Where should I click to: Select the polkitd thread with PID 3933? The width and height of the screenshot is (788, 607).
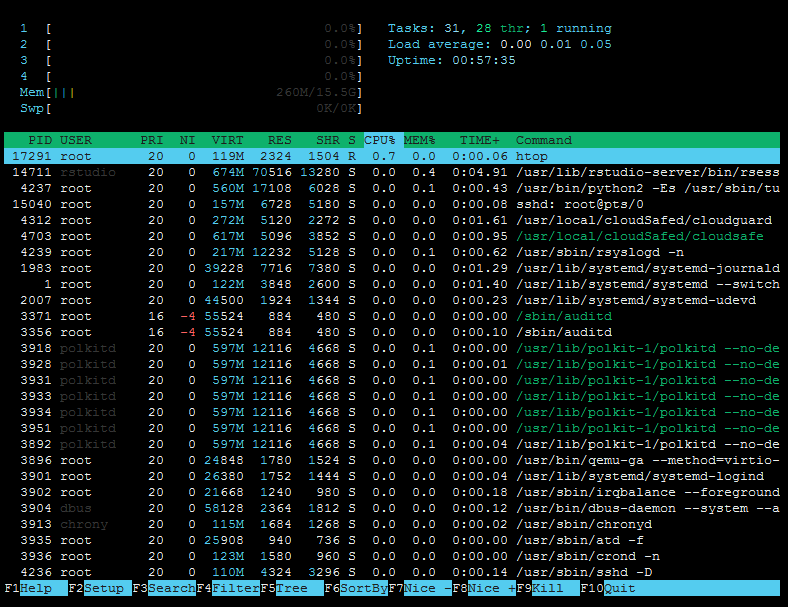click(x=392, y=396)
